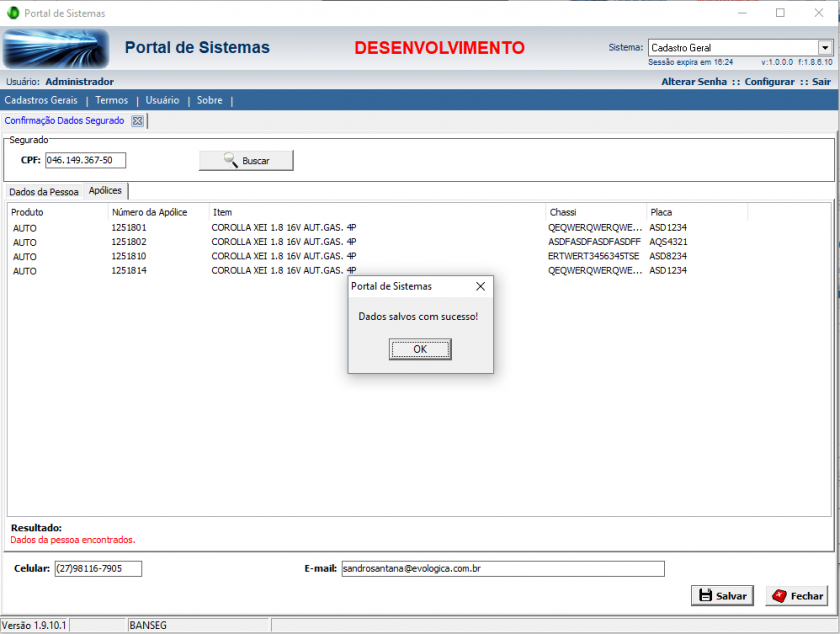Screen dimensions: 840x634
Task: Click OK in the success dialog
Action: tap(420, 349)
